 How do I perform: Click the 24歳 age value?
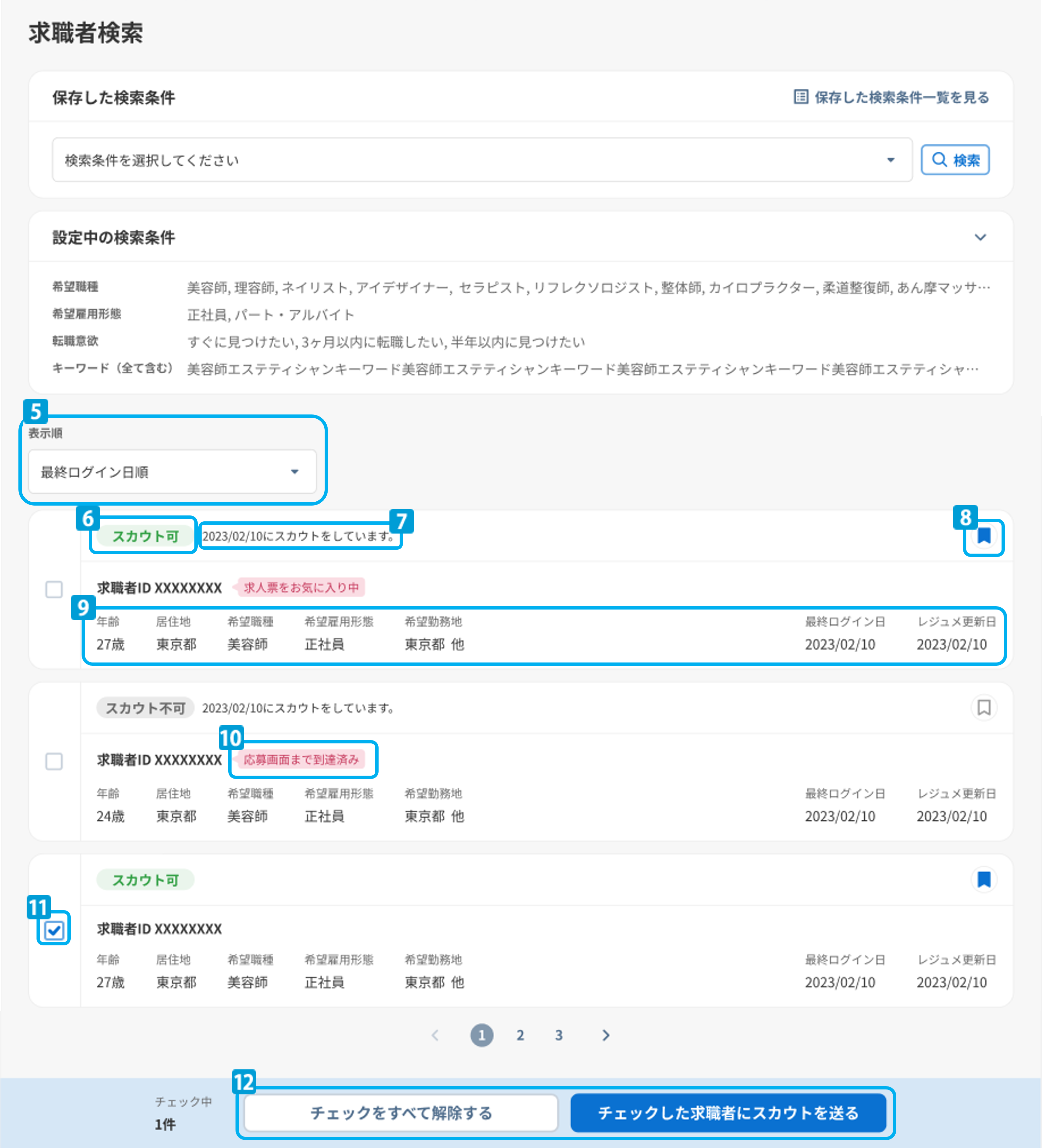[x=111, y=816]
